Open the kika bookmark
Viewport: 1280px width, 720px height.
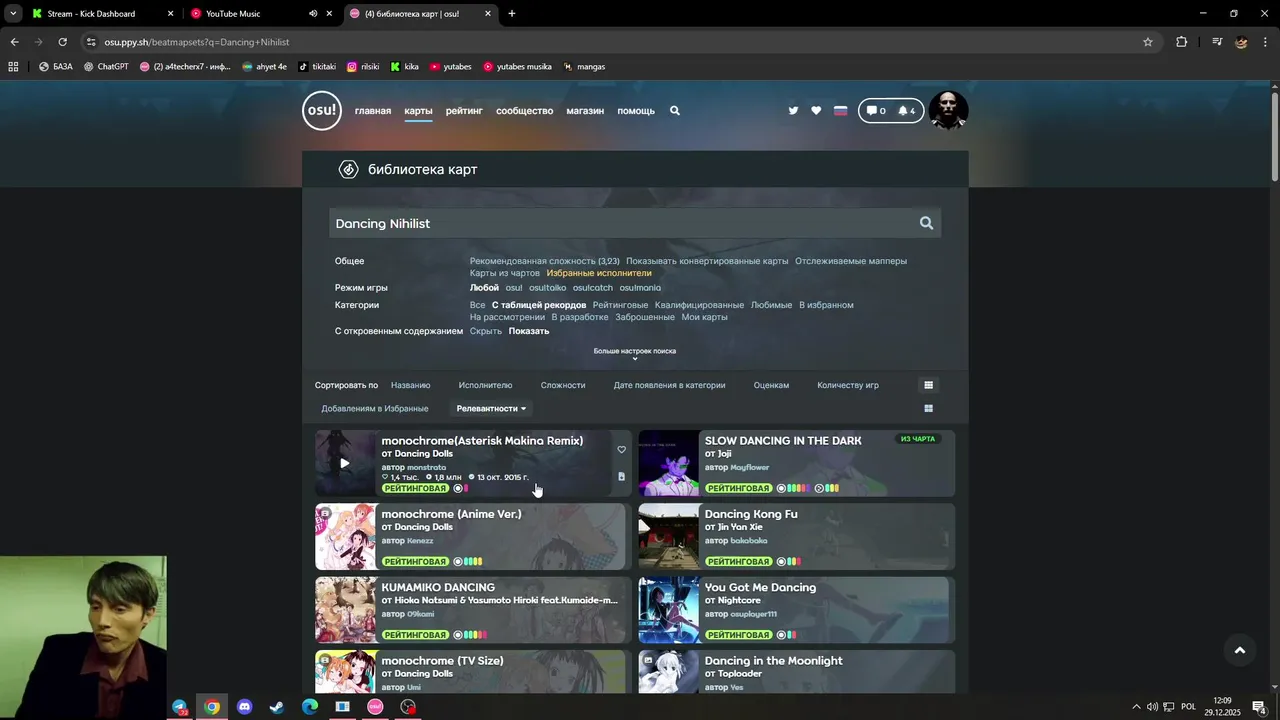click(x=405, y=67)
